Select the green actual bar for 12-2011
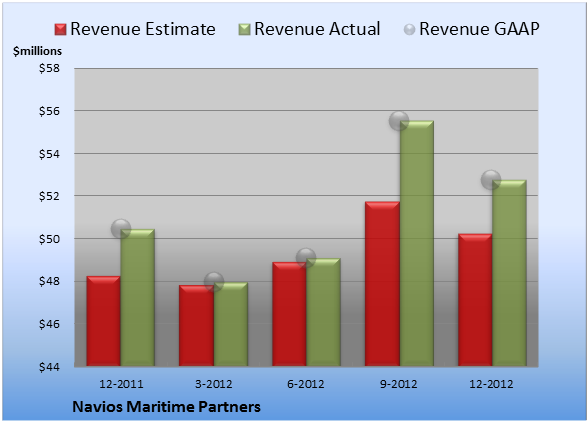The image size is (588, 422). point(138,297)
